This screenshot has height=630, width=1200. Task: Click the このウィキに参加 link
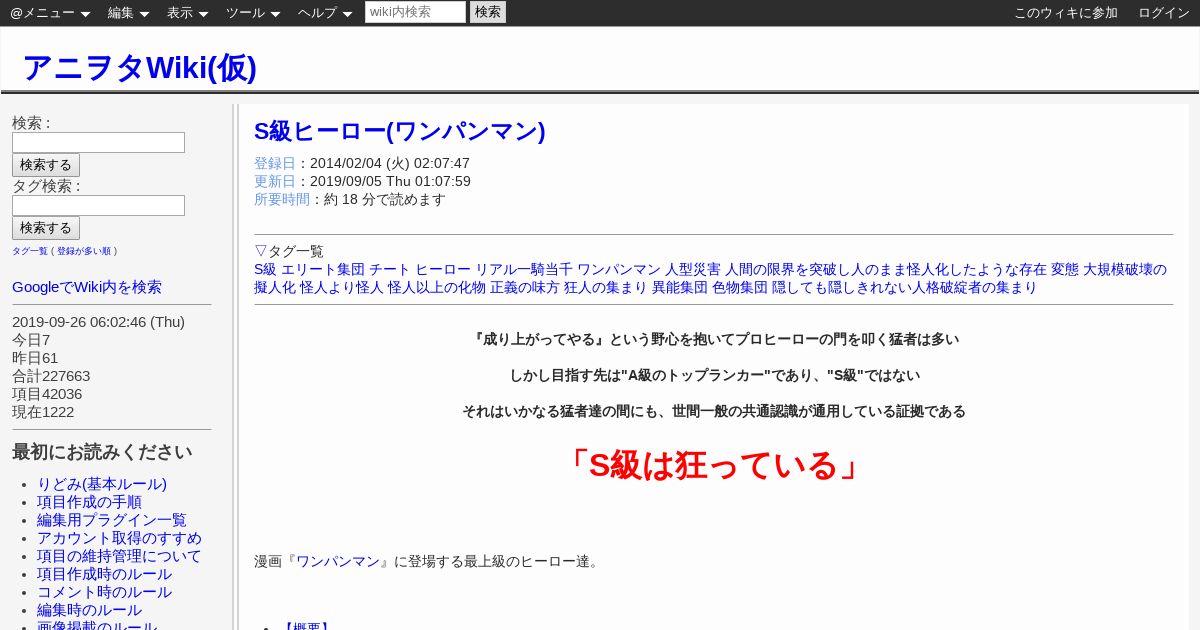coord(1066,13)
